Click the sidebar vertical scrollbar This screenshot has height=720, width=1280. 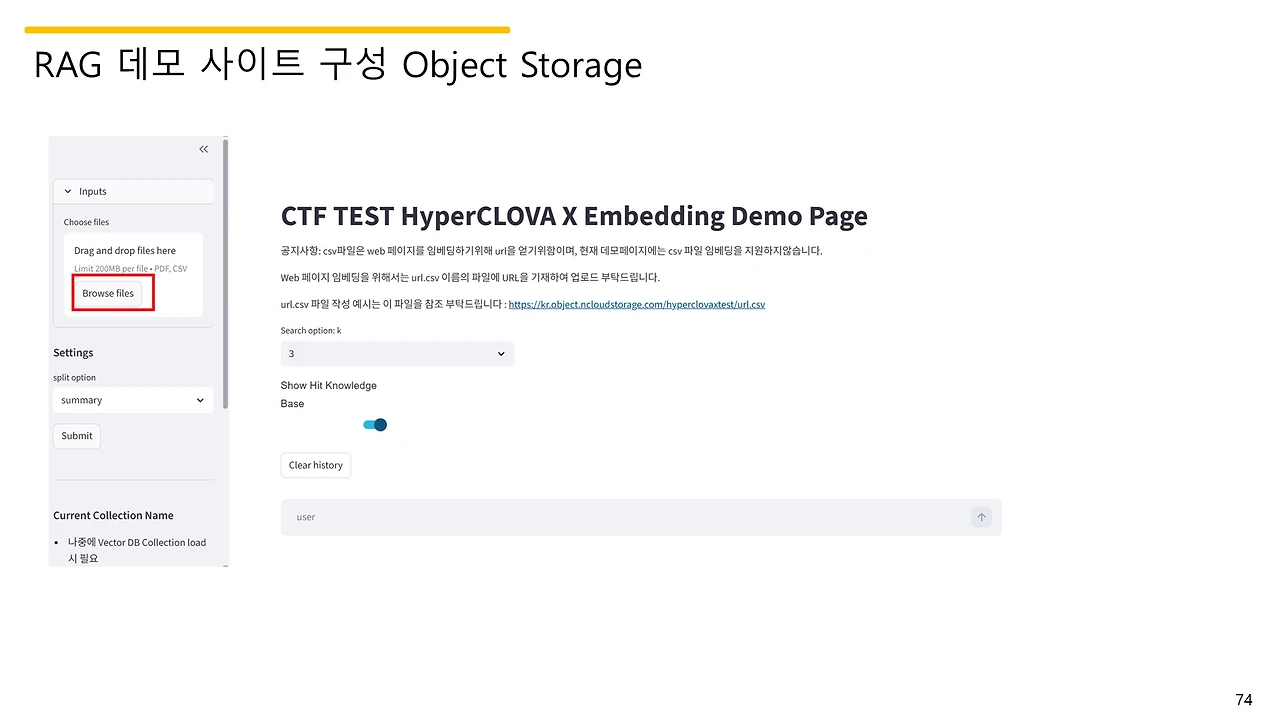point(226,270)
